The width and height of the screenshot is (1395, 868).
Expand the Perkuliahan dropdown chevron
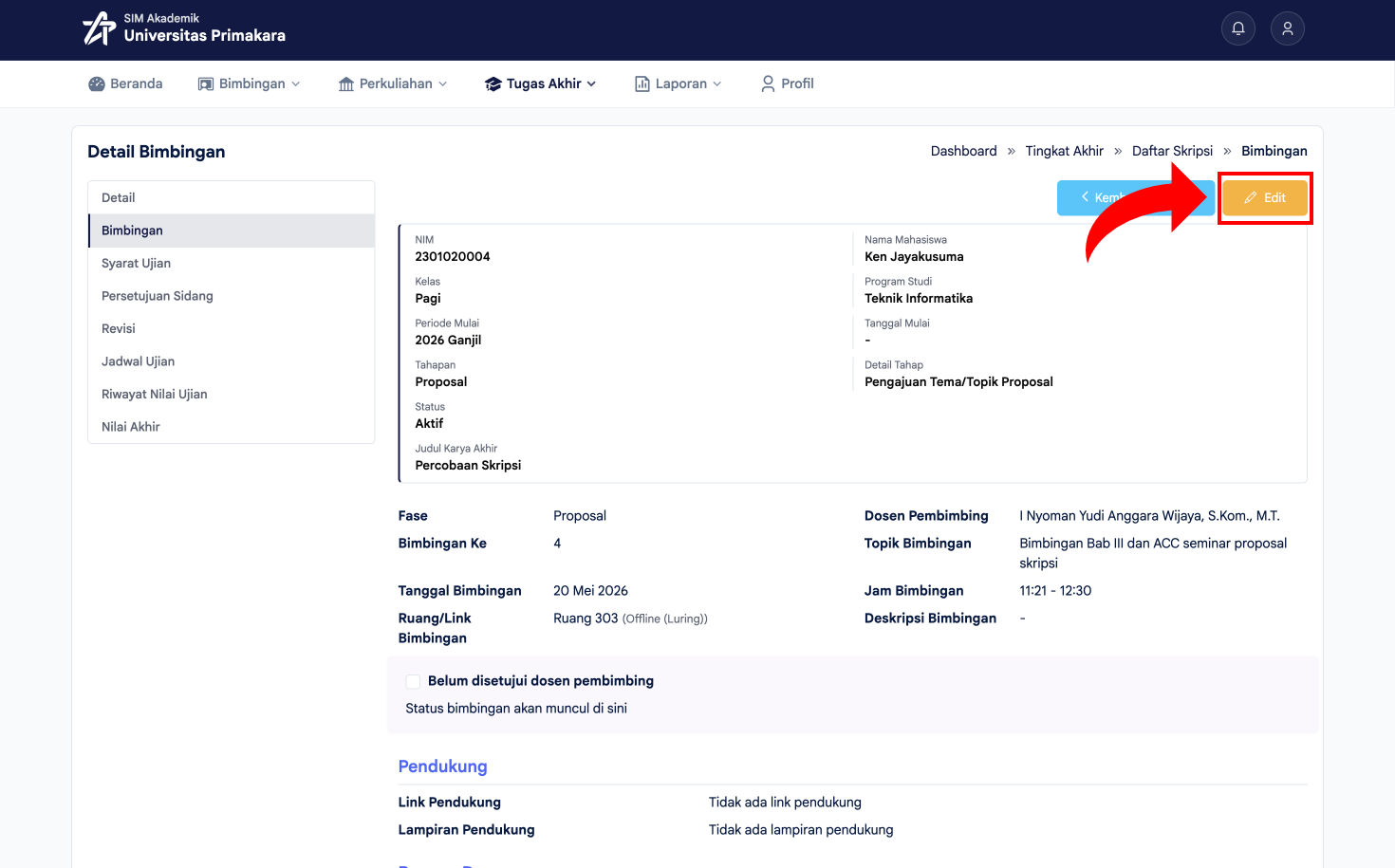[x=443, y=83]
